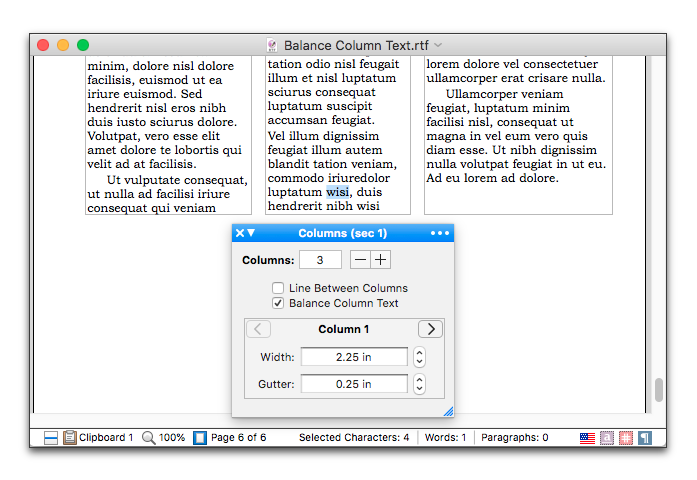Toggle show invisibles pilcrow icon
Image resolution: width=697 pixels, height=480 pixels.
646,438
